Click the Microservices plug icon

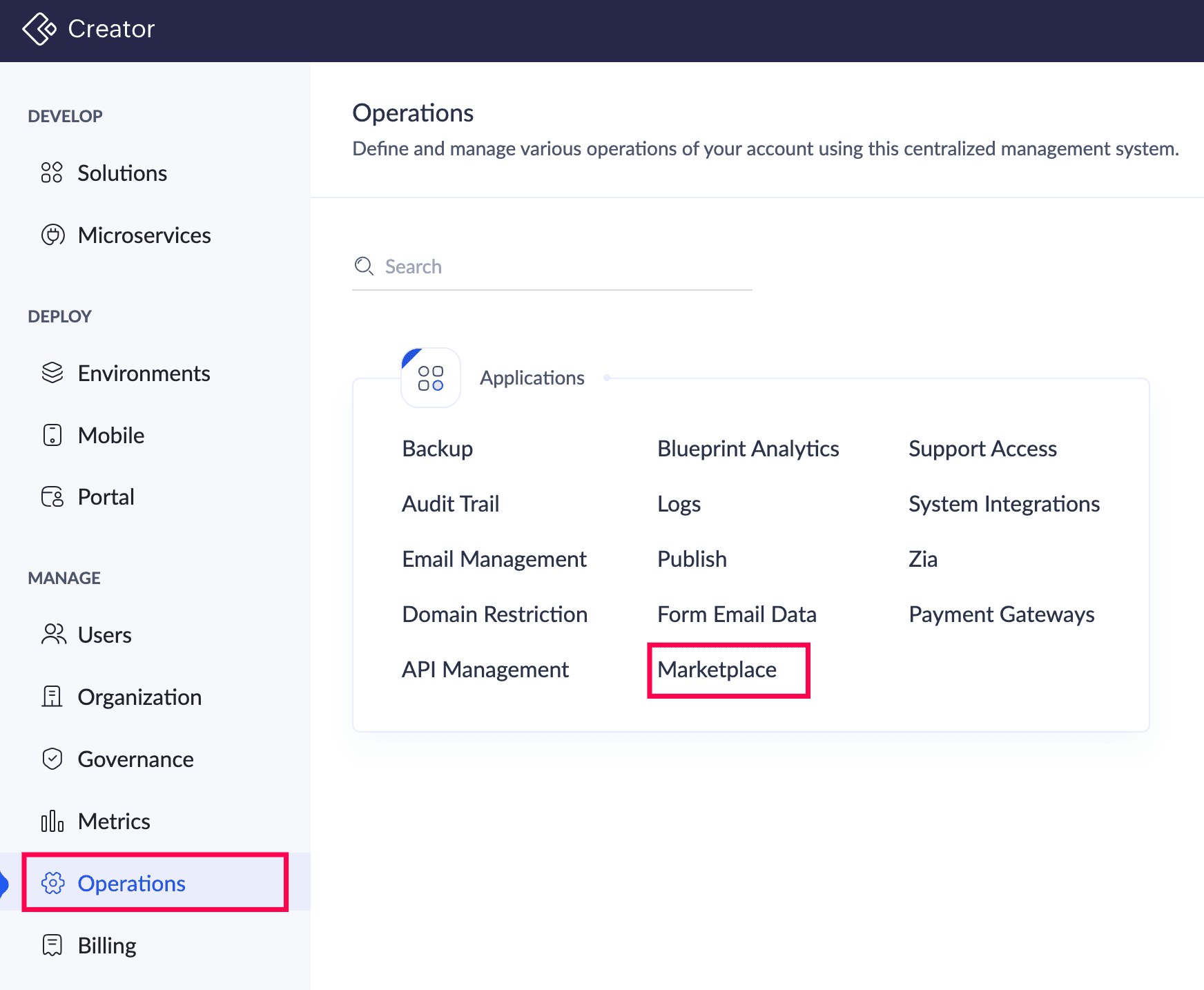pos(52,235)
